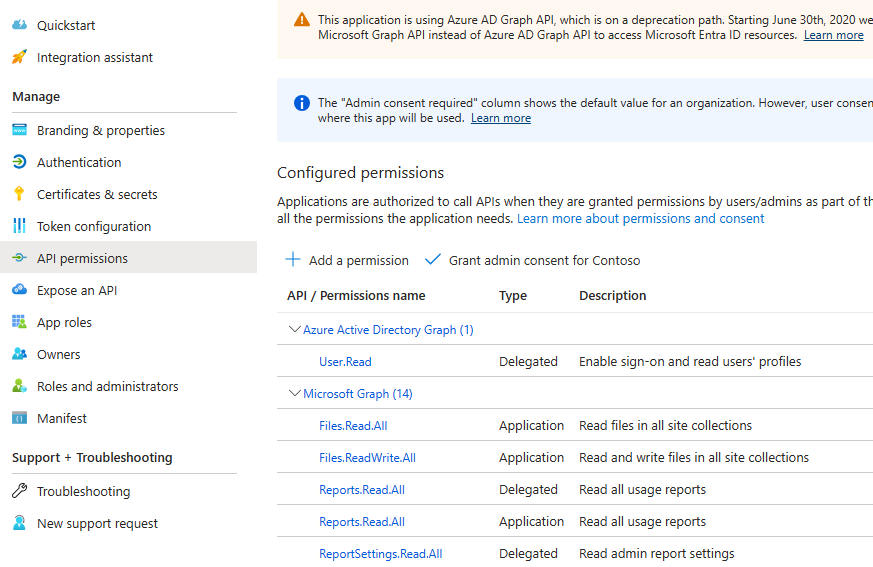Click Add a permission button
Screen dimensions: 873x567
(x=347, y=260)
